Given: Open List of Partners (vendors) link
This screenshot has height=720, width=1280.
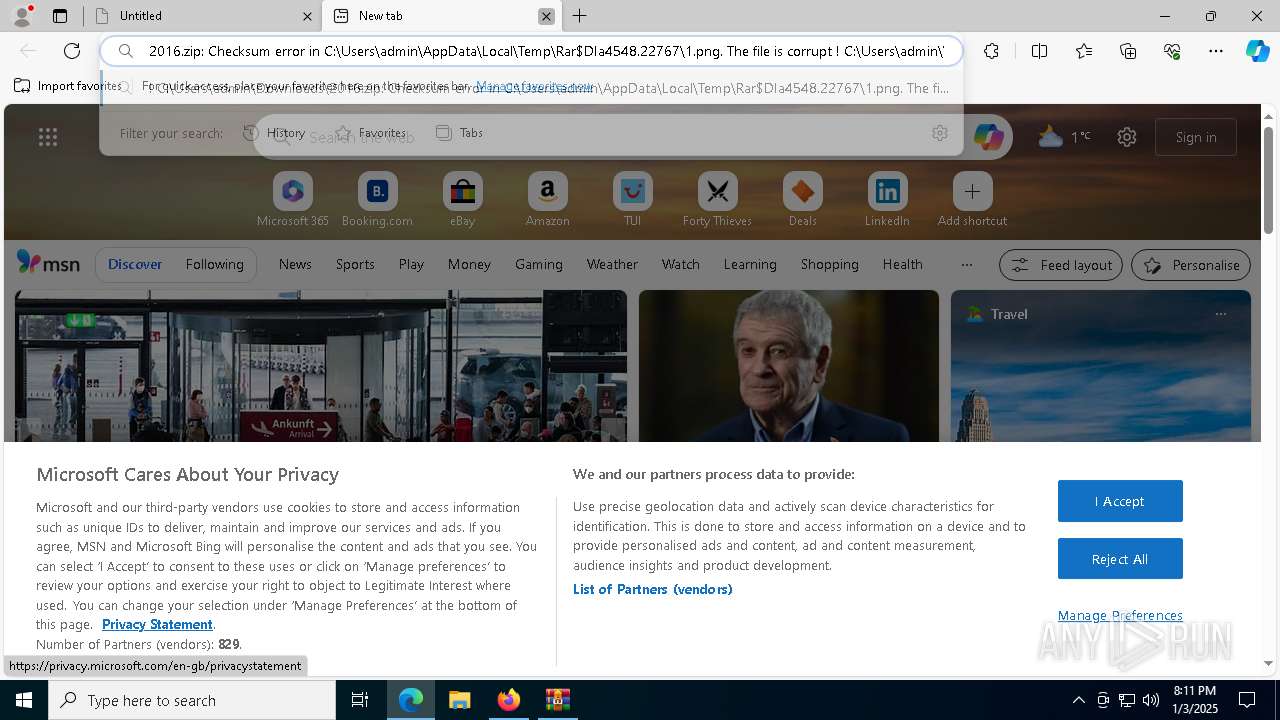Looking at the screenshot, I should (x=653, y=589).
